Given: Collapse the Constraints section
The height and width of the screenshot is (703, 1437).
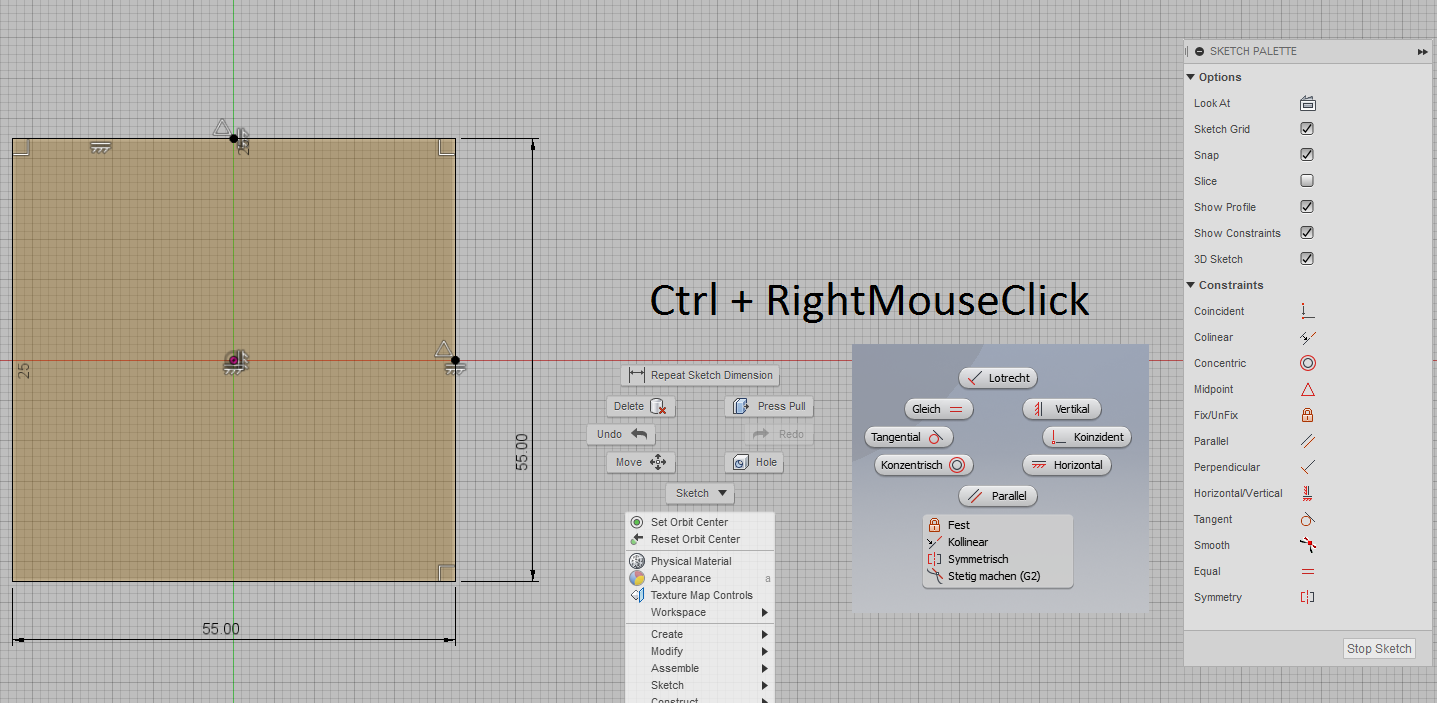Looking at the screenshot, I should 1191,285.
